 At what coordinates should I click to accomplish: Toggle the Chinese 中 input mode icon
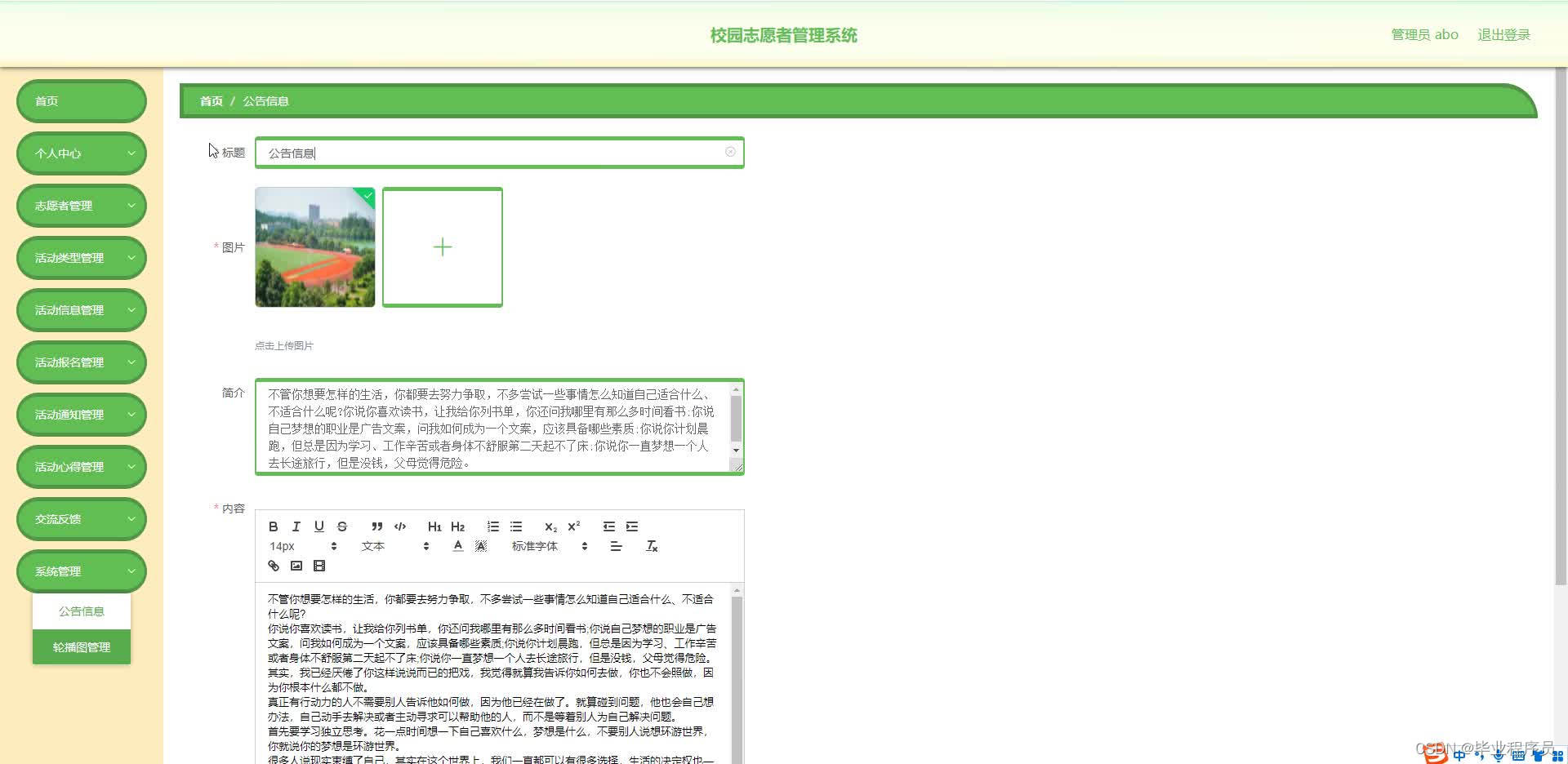pos(1459,755)
